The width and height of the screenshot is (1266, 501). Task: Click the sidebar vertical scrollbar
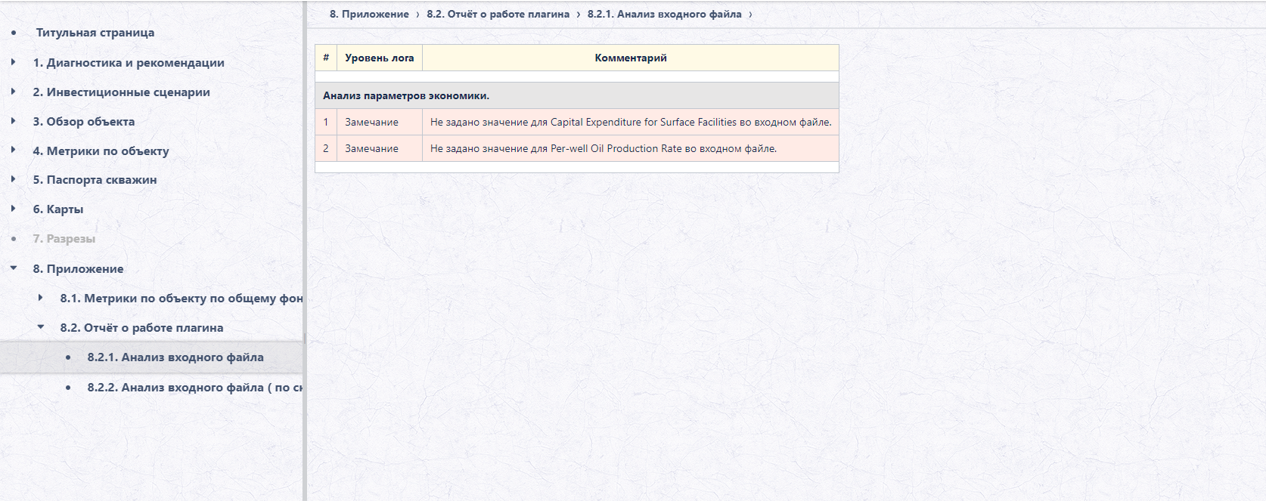tap(304, 250)
